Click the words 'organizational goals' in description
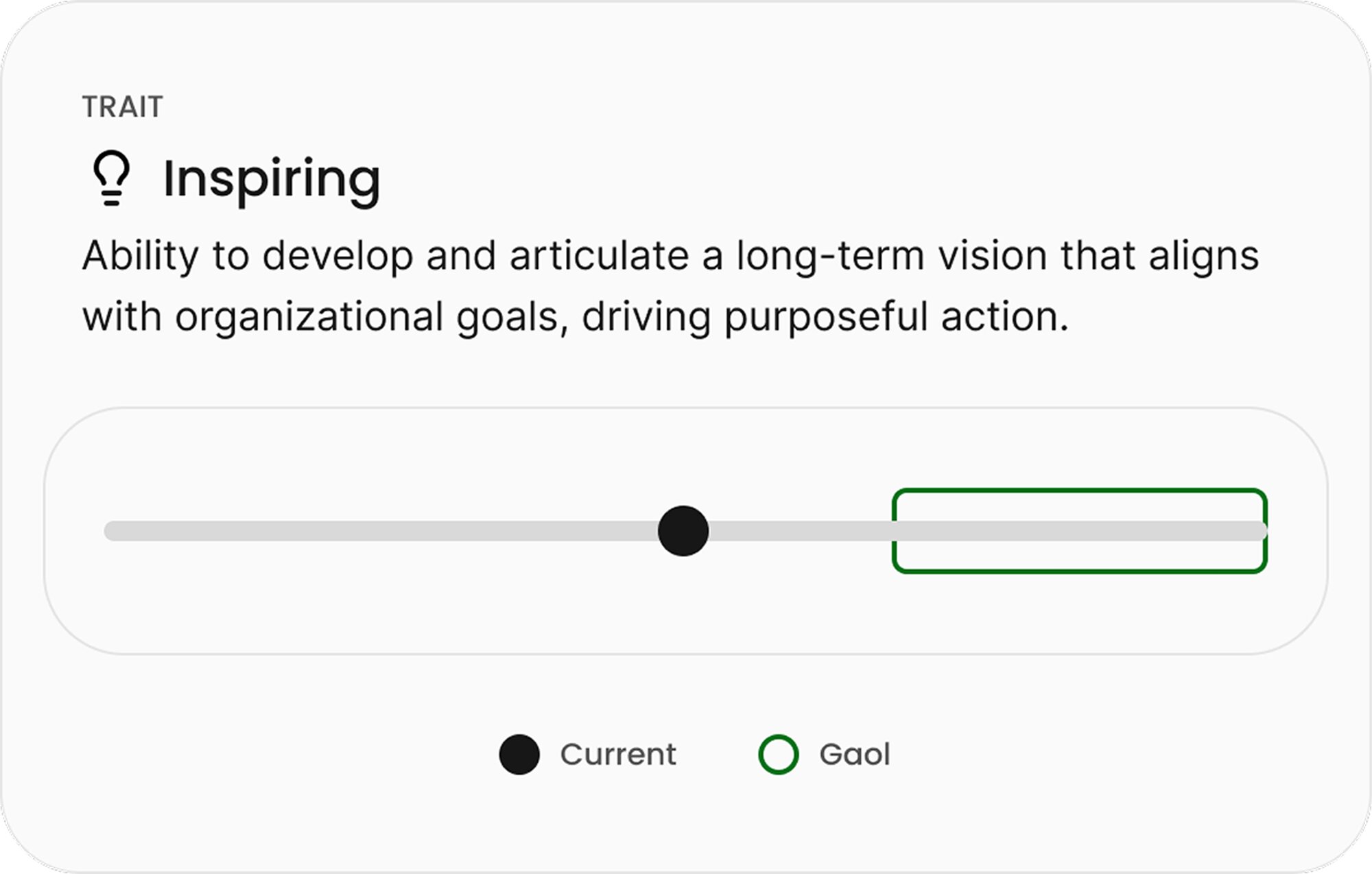Image resolution: width=1372 pixels, height=874 pixels. pyautogui.click(x=371, y=318)
